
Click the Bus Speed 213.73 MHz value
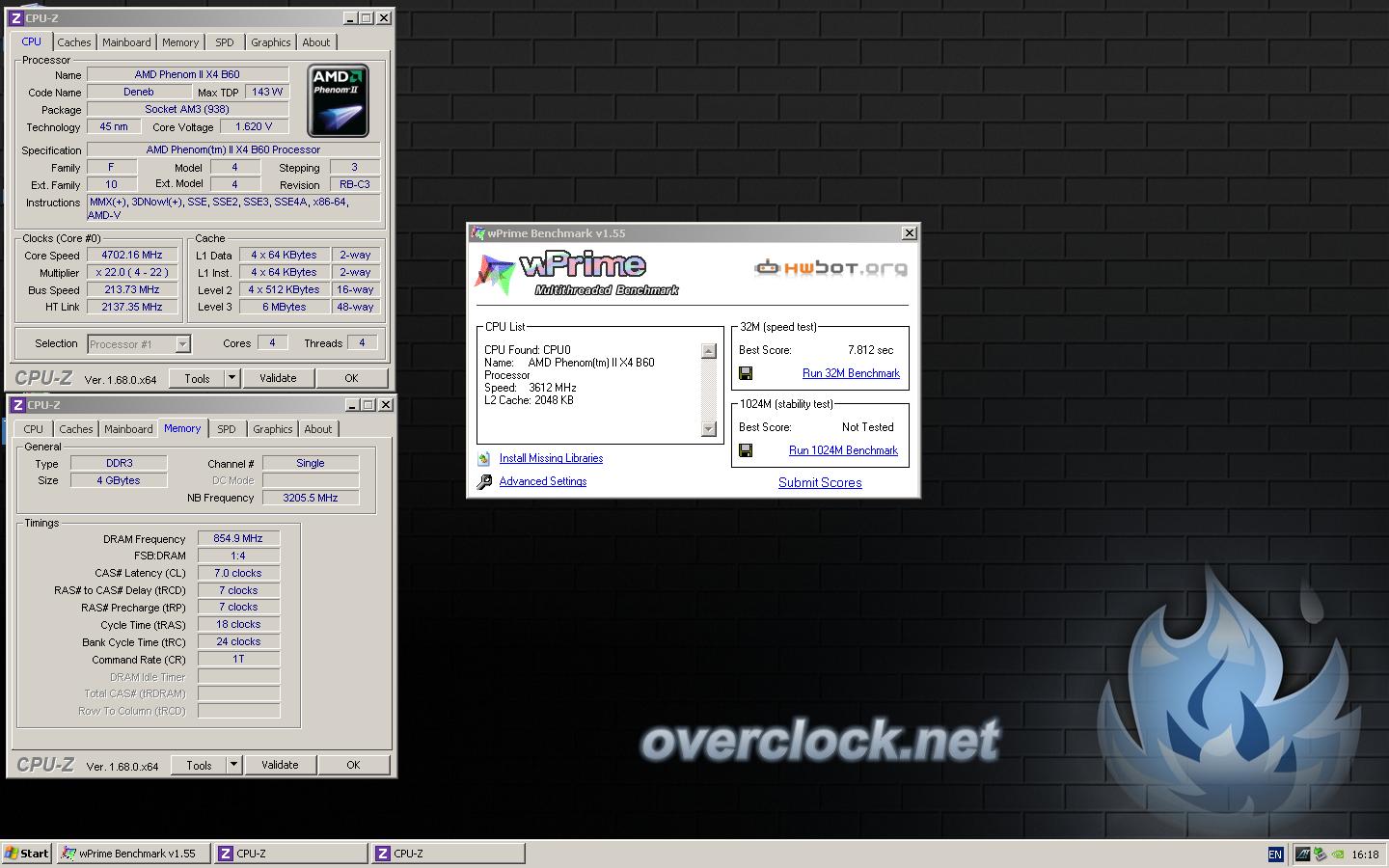click(x=132, y=289)
